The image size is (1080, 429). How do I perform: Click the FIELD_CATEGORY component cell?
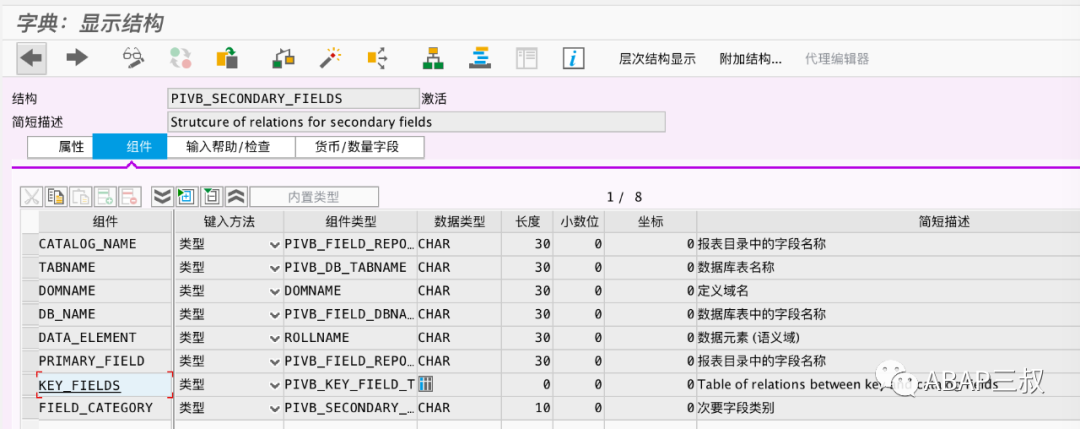coord(104,408)
